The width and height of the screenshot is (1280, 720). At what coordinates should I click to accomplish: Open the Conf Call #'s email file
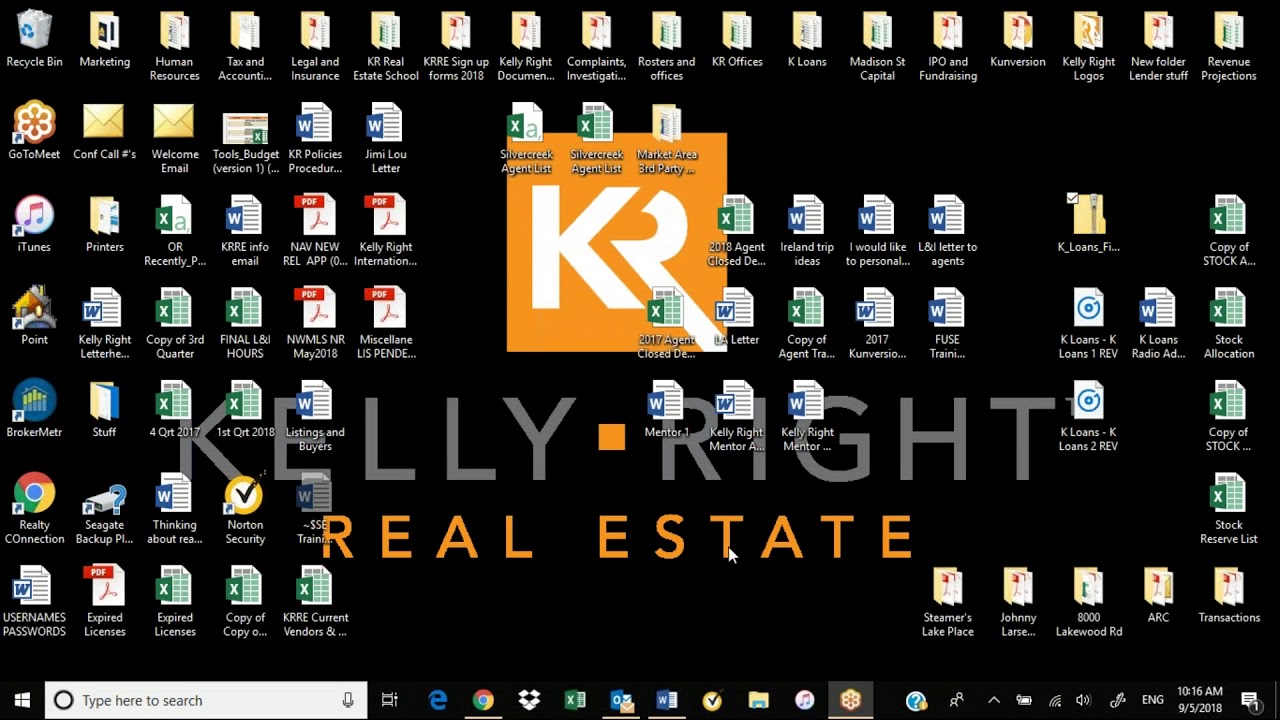(x=104, y=131)
